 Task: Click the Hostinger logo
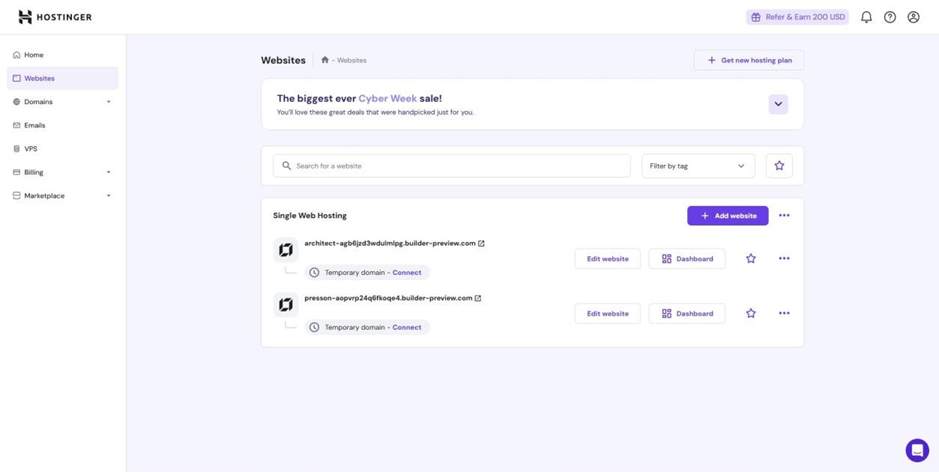(55, 17)
